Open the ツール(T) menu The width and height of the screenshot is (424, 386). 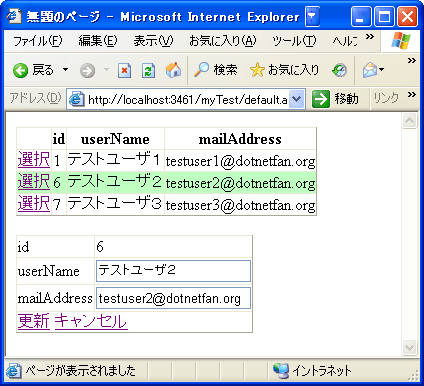click(x=294, y=41)
